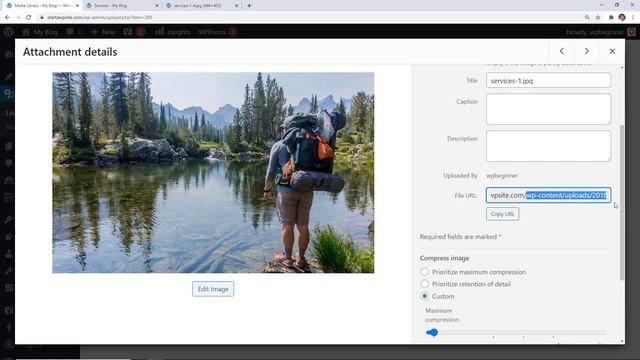Click the WordPress logo in admin bar
The height and width of the screenshot is (360, 640).
click(x=9, y=32)
